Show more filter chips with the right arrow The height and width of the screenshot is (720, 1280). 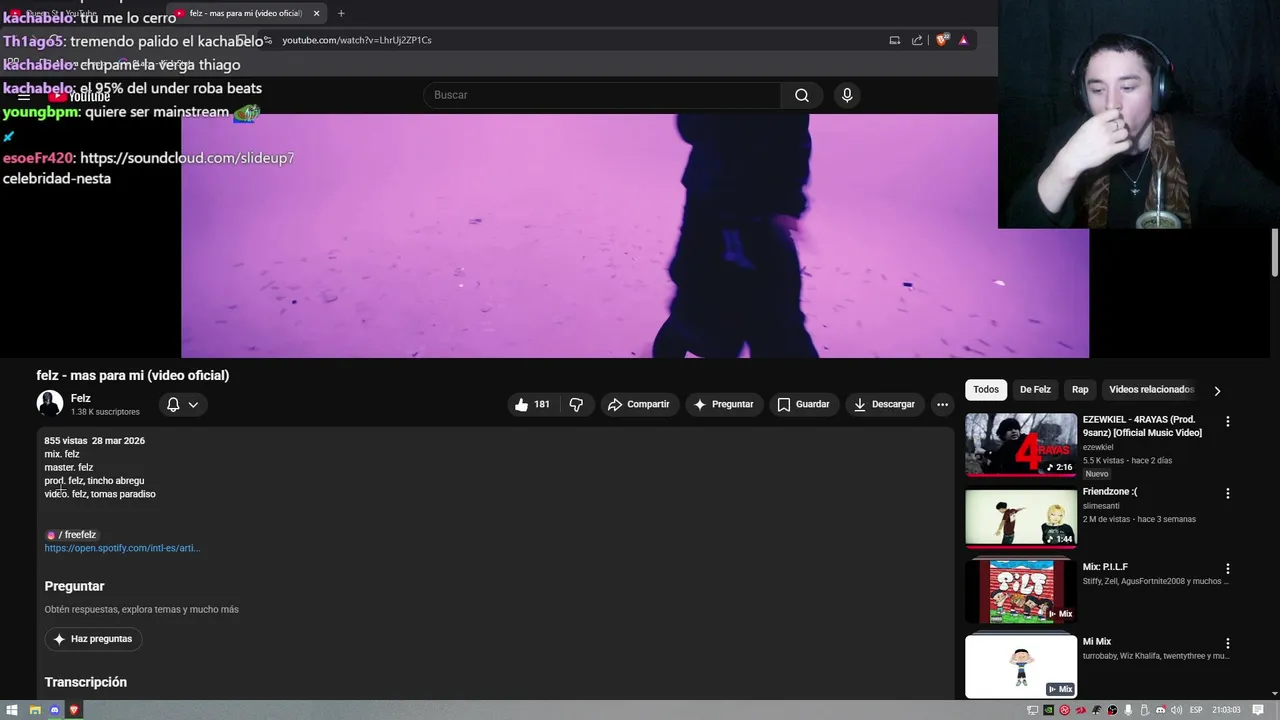pyautogui.click(x=1217, y=390)
